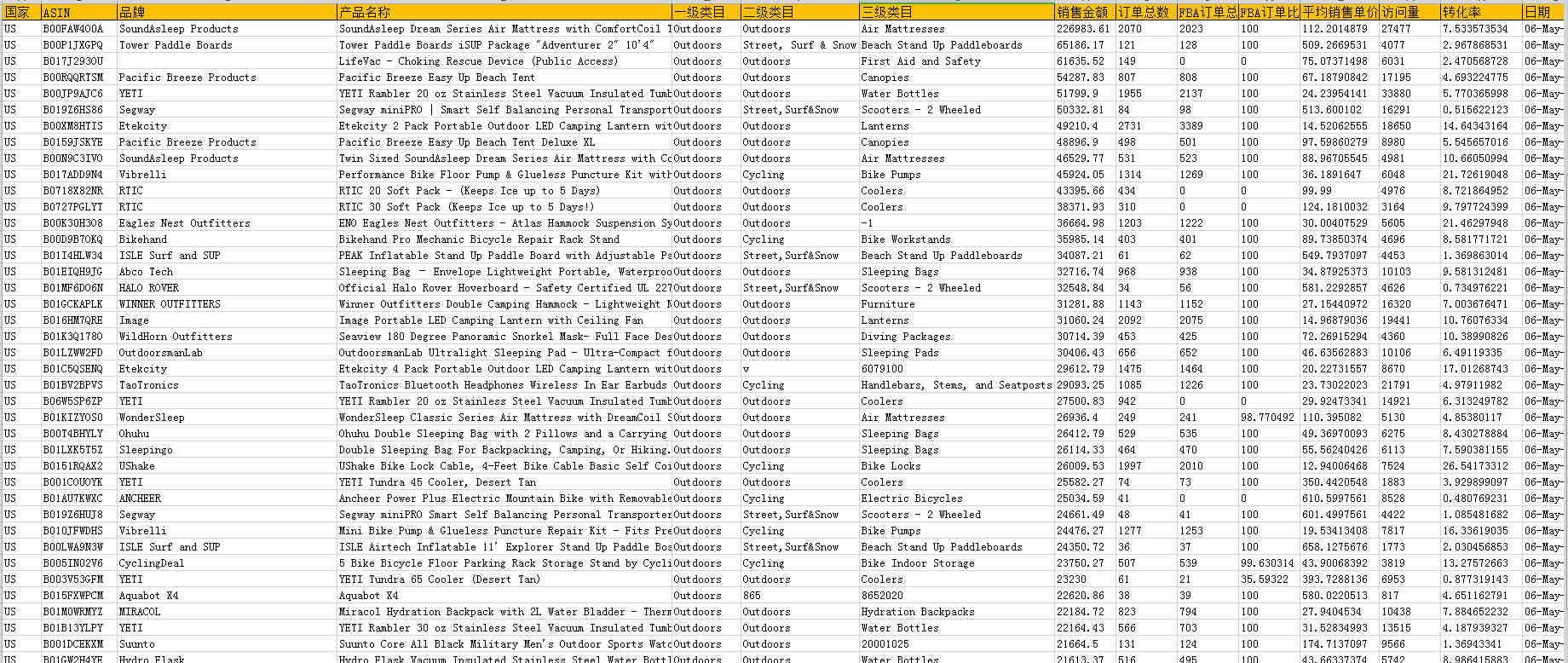Click the empty brand cell in the LifeVac row
The width and height of the screenshot is (1568, 663).
(x=227, y=61)
